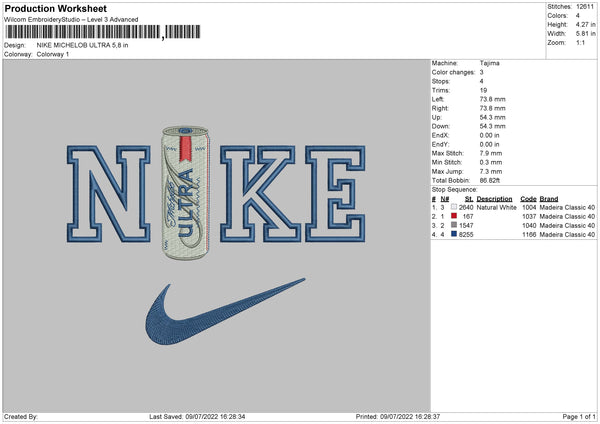
Task: Click the 'Left:' measurement label
Action: [x=438, y=99]
